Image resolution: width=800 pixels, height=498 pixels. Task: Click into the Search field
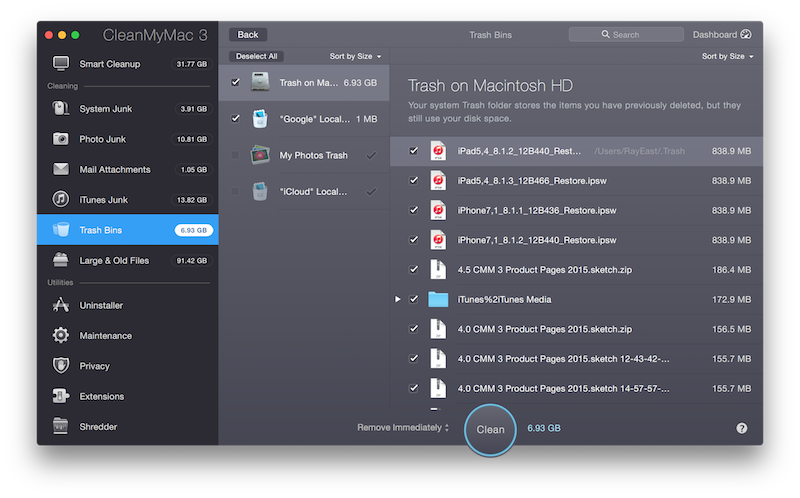pyautogui.click(x=626, y=35)
